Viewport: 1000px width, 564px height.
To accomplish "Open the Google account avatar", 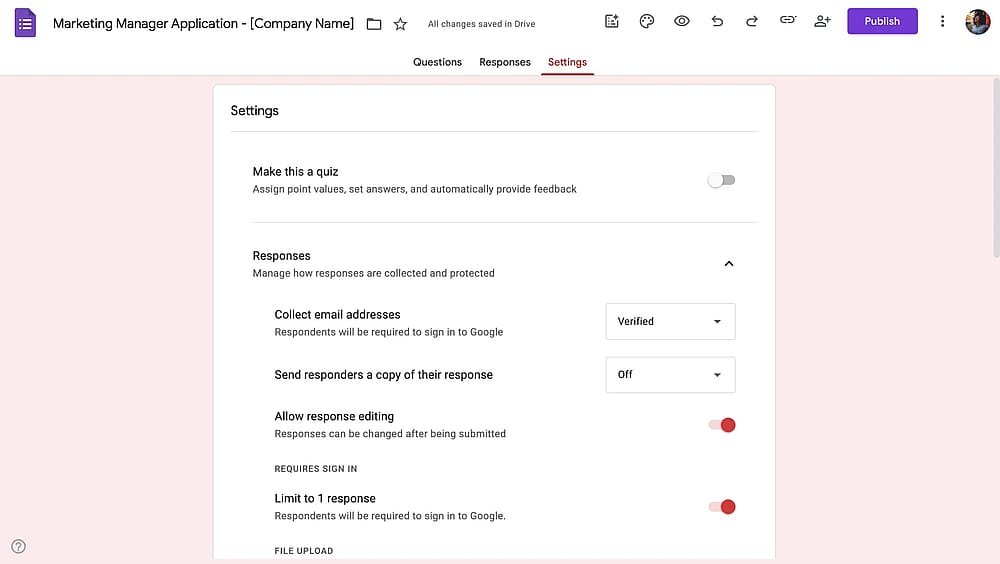I will (977, 22).
